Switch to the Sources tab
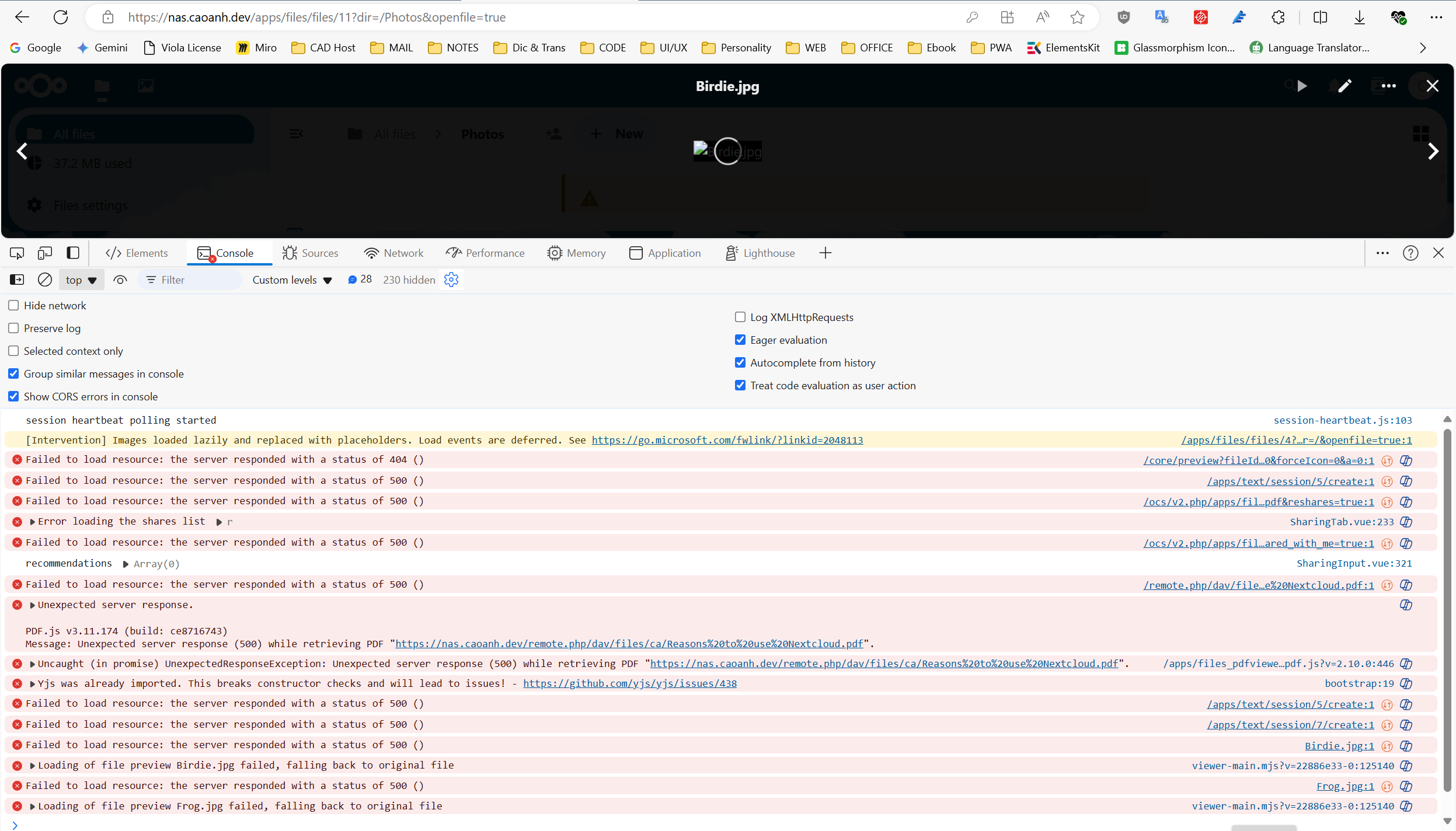Viewport: 1456px width, 831px height. tap(311, 253)
